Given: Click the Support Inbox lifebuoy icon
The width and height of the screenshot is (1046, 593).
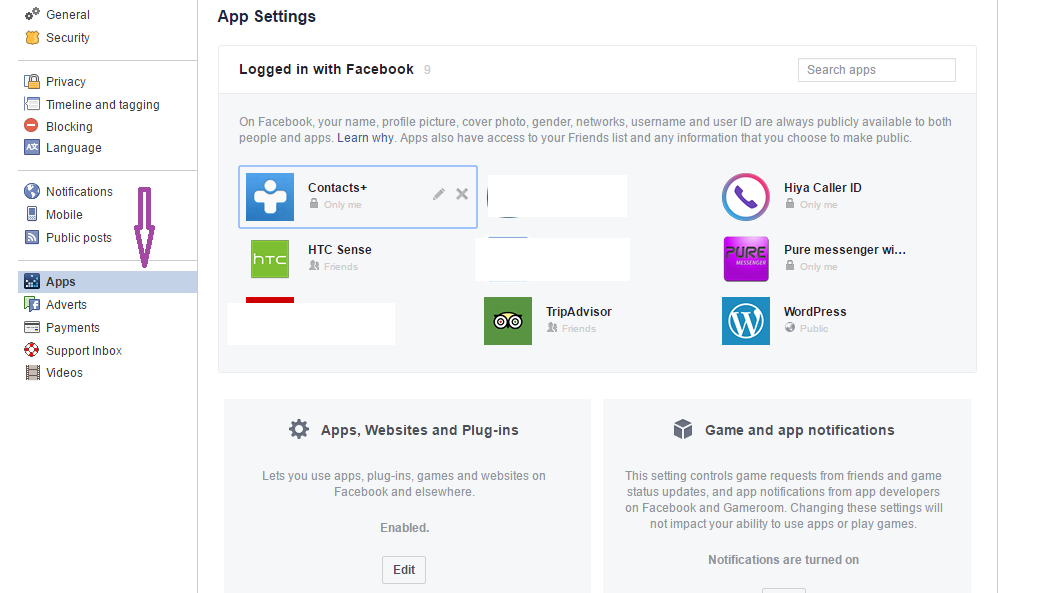Looking at the screenshot, I should (x=31, y=350).
